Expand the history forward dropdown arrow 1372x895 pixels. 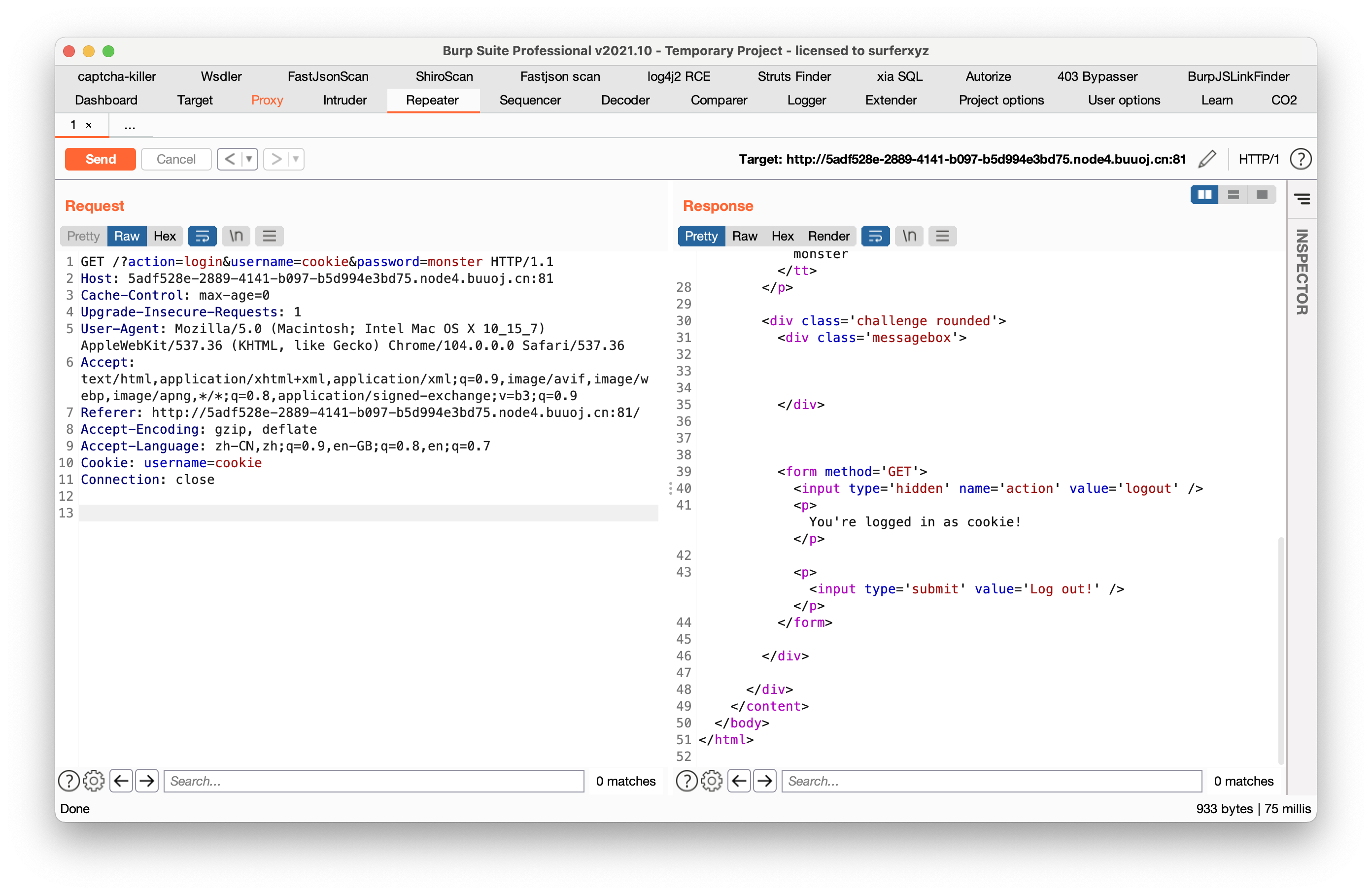[295, 159]
